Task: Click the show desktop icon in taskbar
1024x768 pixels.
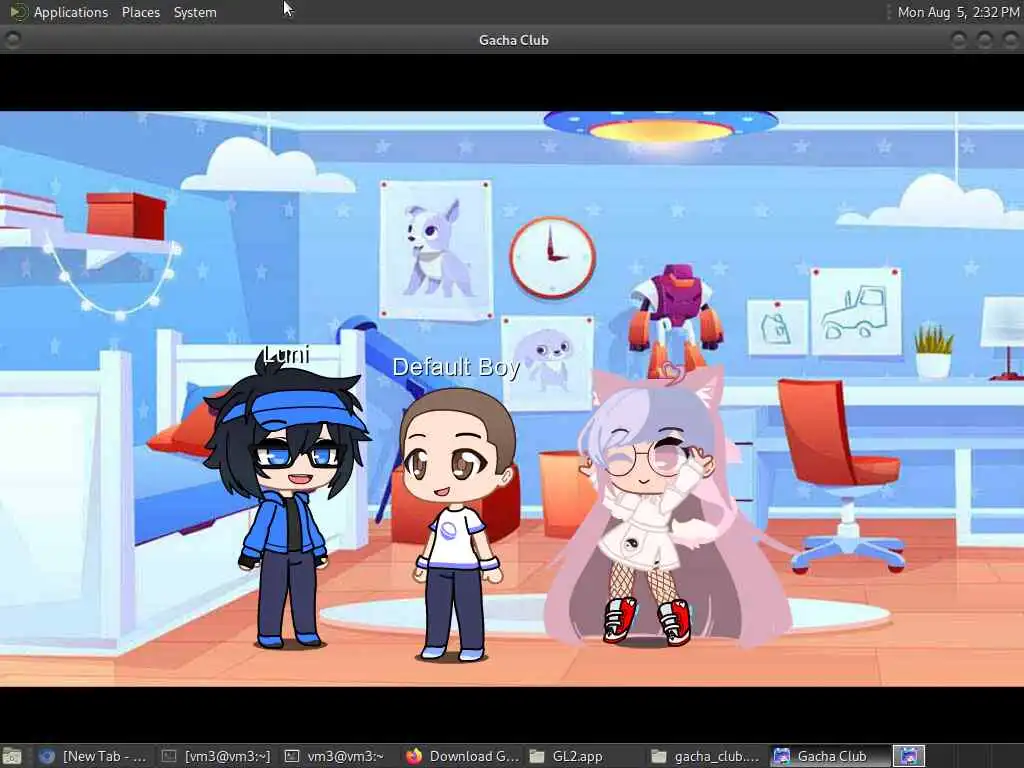Action: point(12,756)
